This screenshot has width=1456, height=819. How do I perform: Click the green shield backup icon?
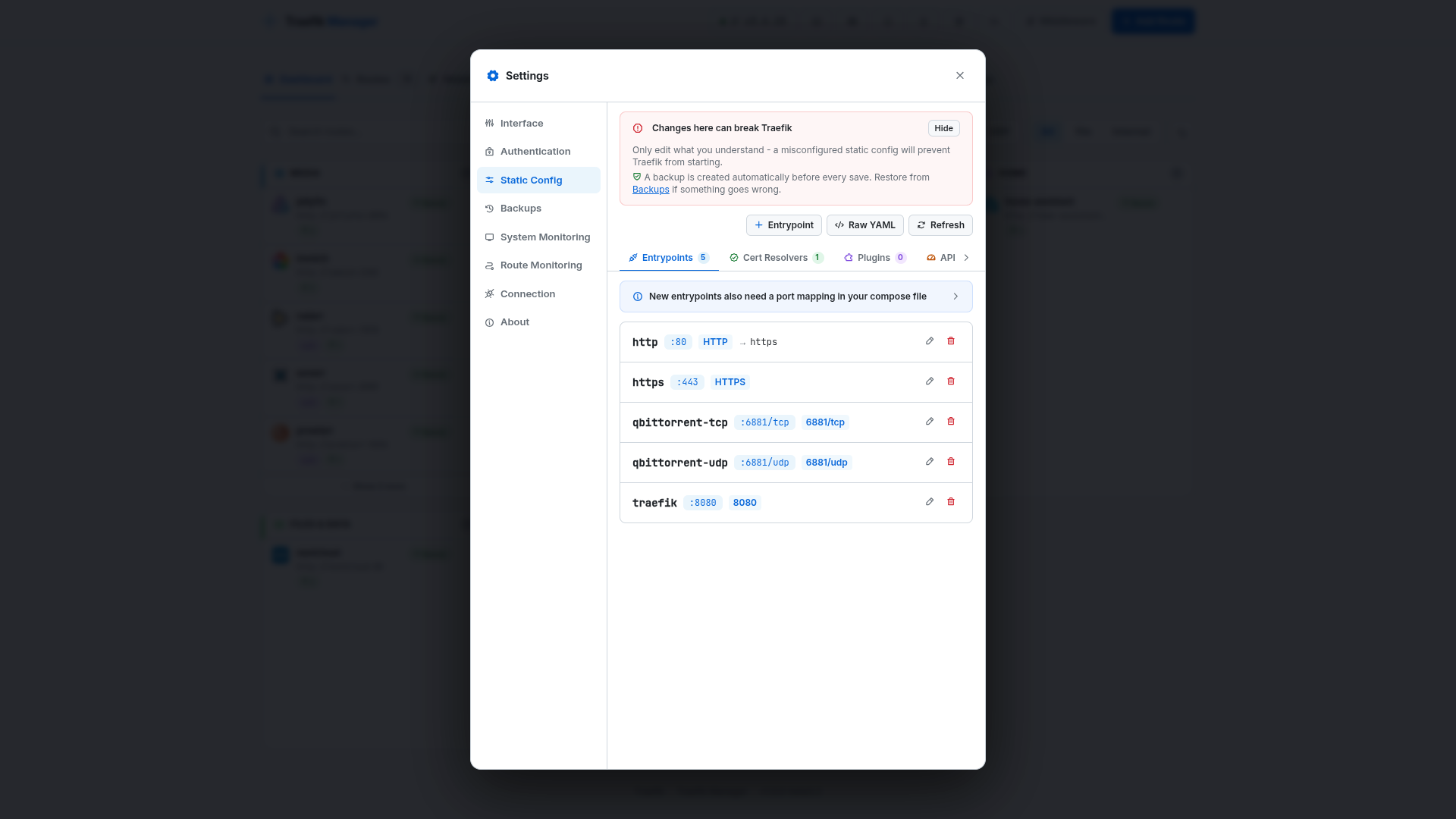637,177
